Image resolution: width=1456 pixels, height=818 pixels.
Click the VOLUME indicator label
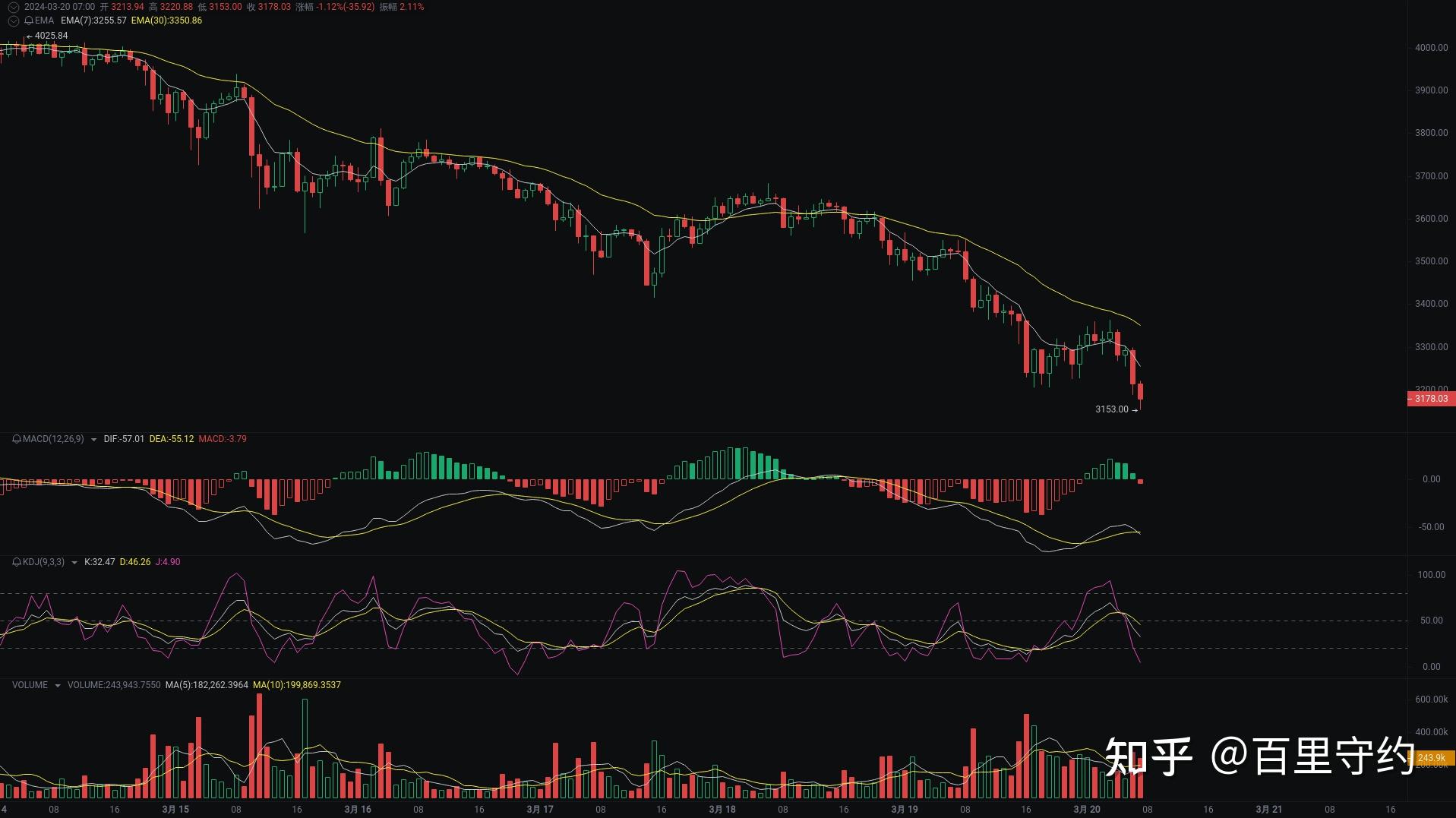(x=30, y=685)
